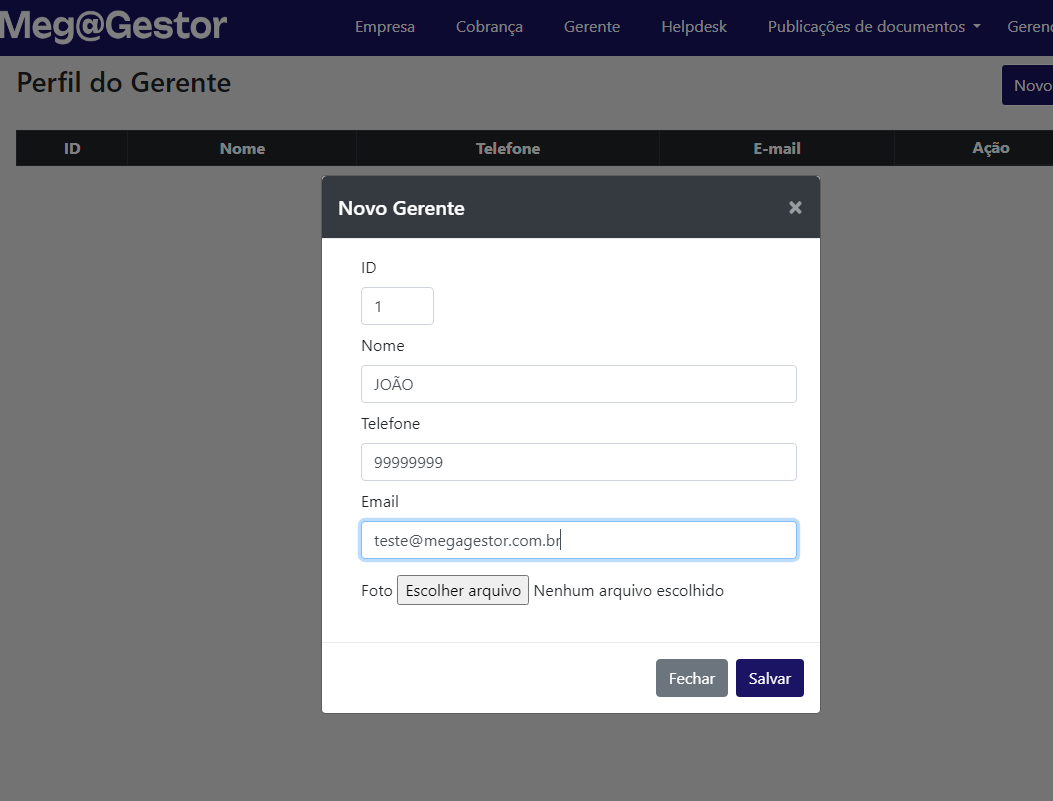Go to Cobrança in the navbar
This screenshot has width=1053, height=801.
[x=489, y=27]
